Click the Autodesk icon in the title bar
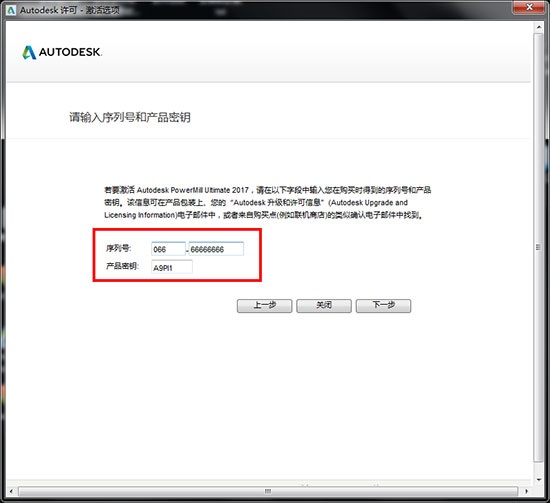The width and height of the screenshot is (550, 503). pos(11,10)
